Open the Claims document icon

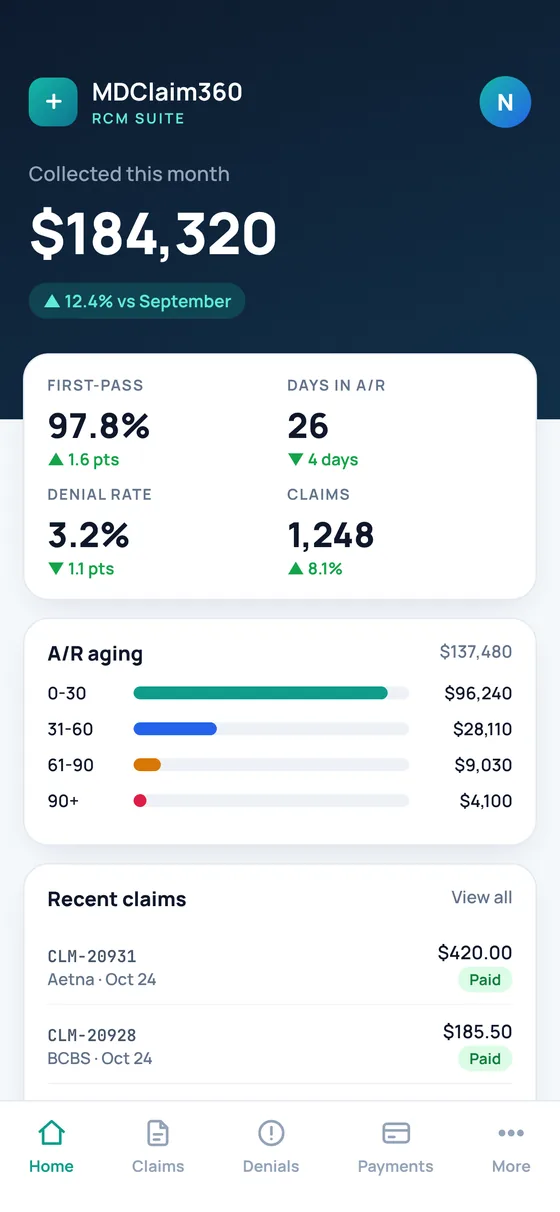coord(158,1133)
